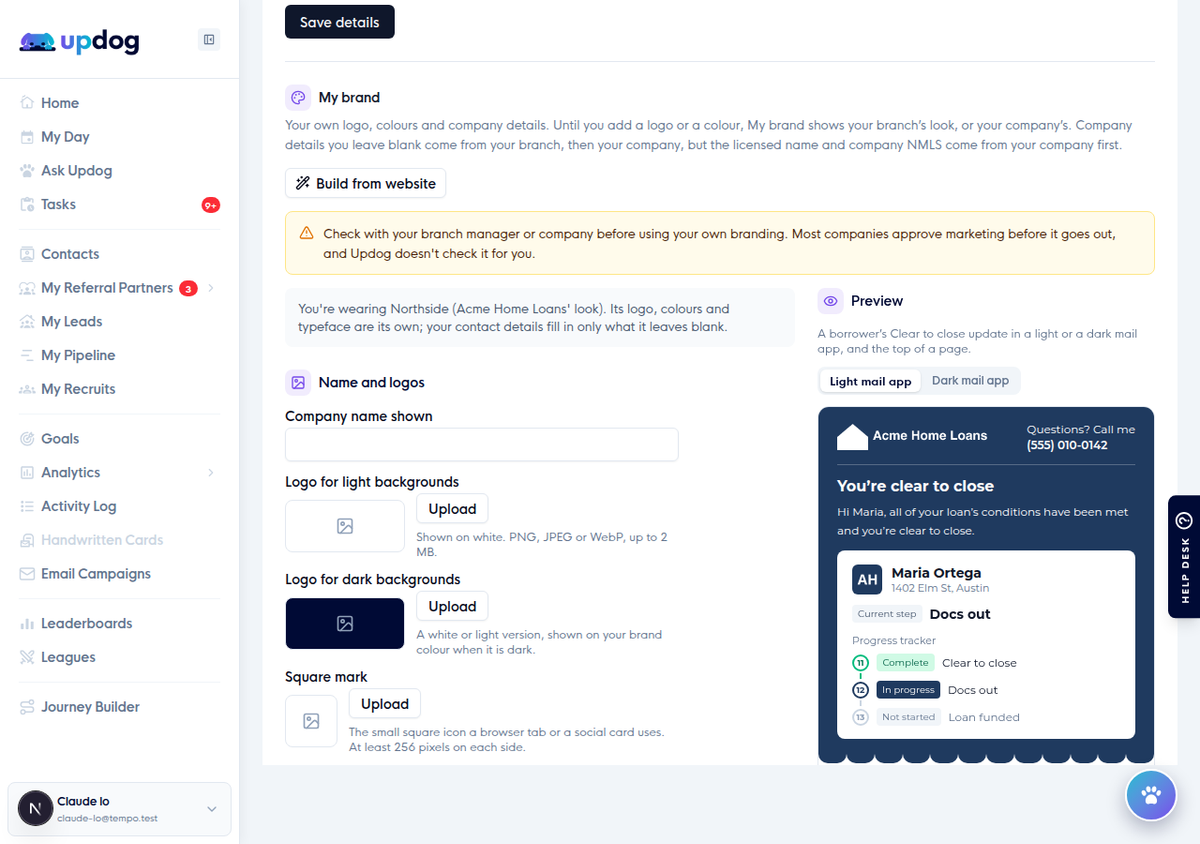Collapse the sidebar panel icon
Viewport: 1200px width, 844px height.
(209, 40)
